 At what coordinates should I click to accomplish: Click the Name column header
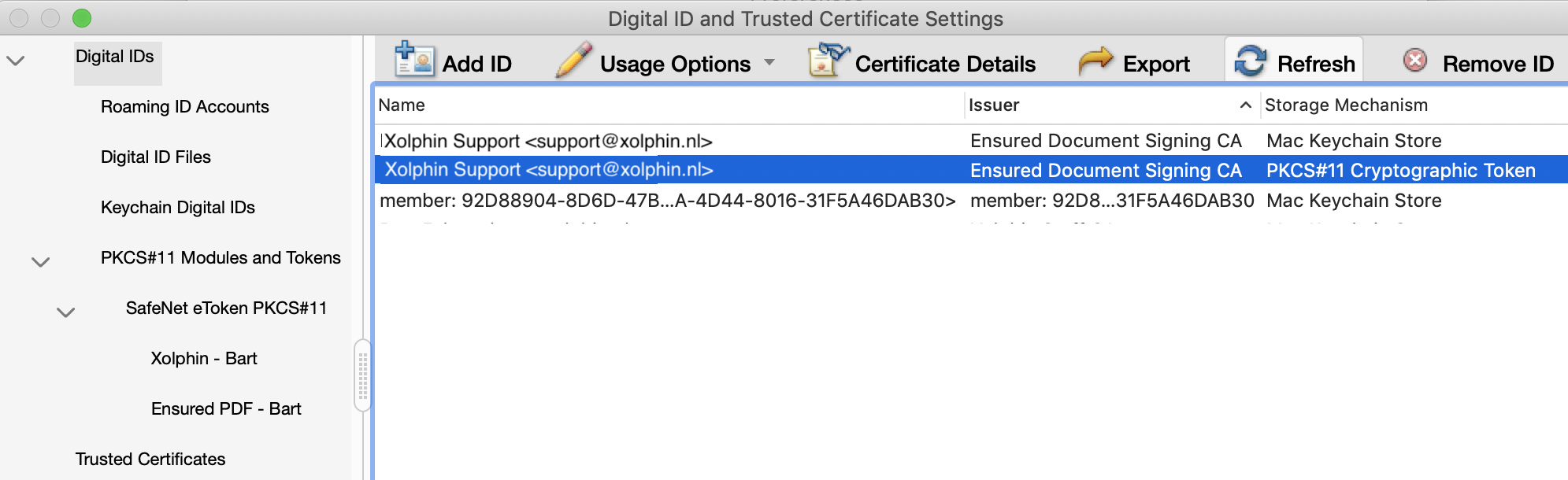pyautogui.click(x=402, y=105)
